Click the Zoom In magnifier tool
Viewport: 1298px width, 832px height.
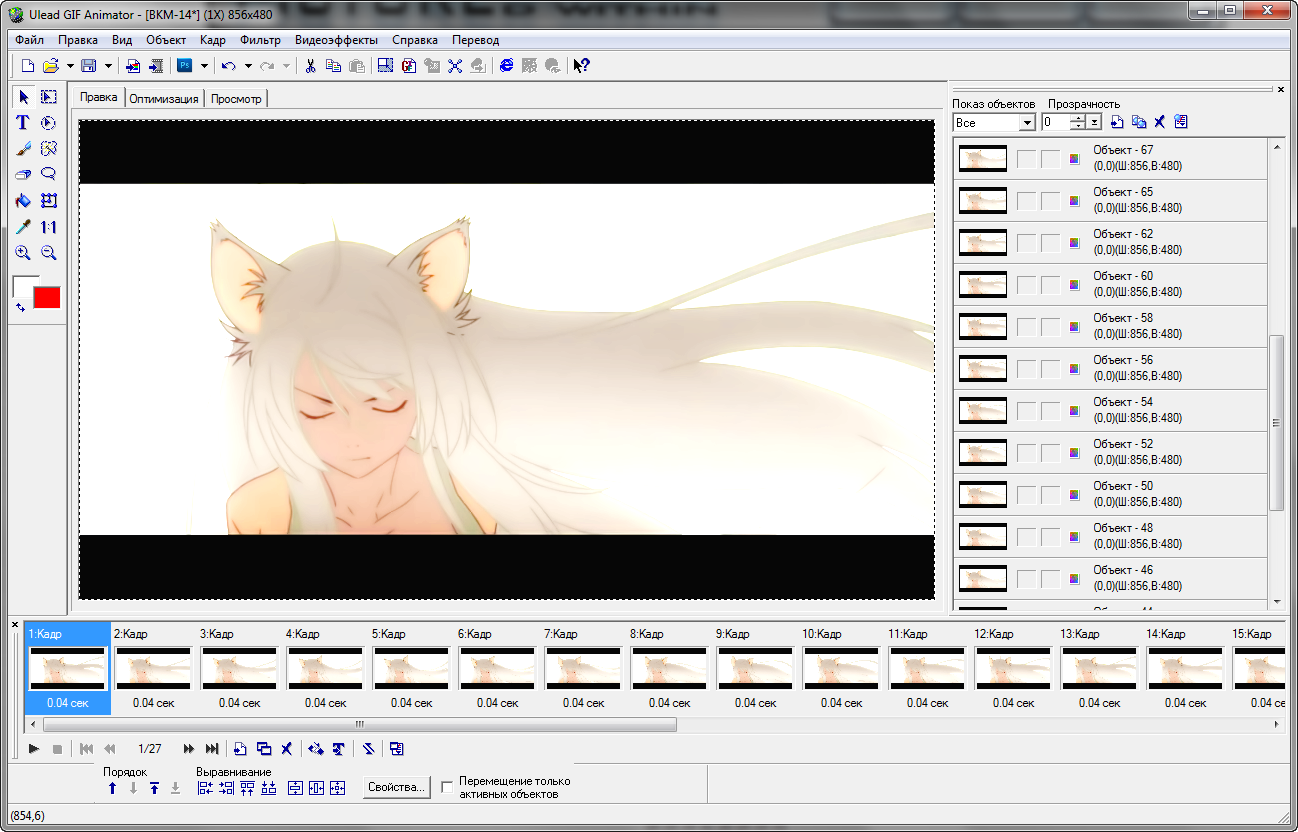[24, 253]
